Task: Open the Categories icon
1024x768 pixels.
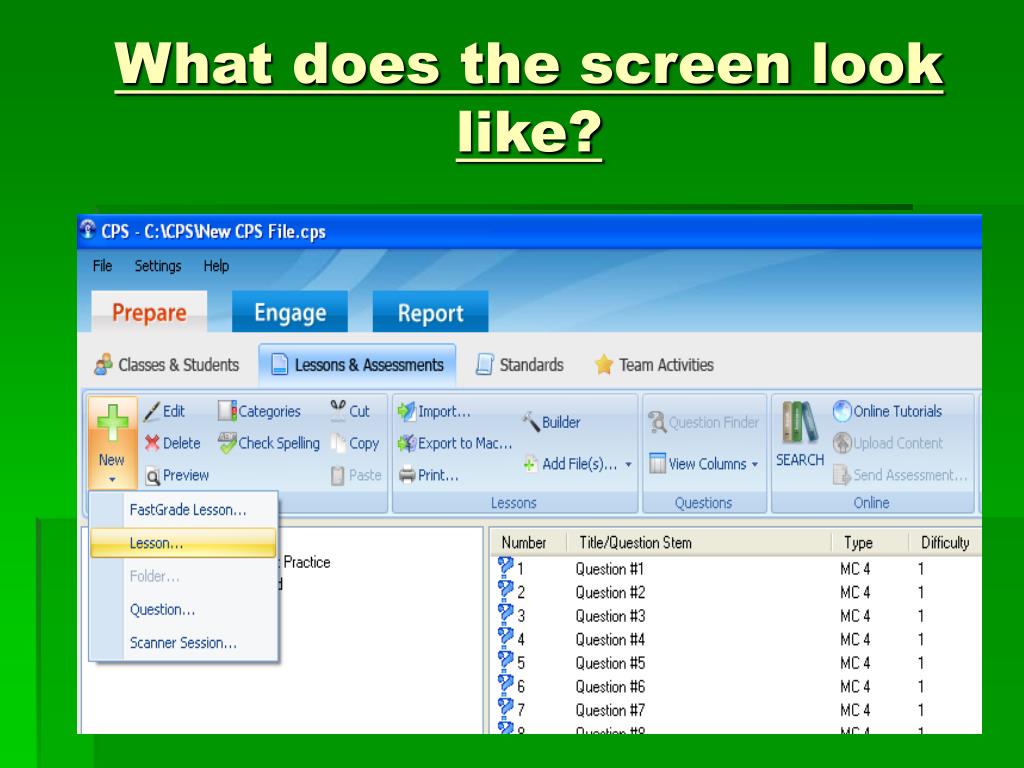Action: (x=227, y=411)
